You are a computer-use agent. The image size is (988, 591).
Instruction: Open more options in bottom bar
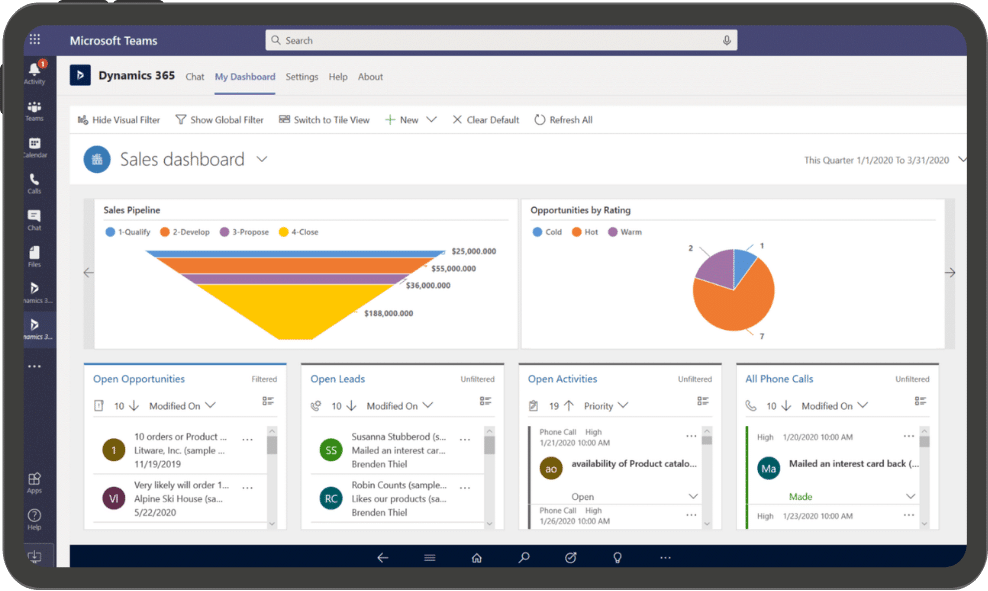[665, 557]
